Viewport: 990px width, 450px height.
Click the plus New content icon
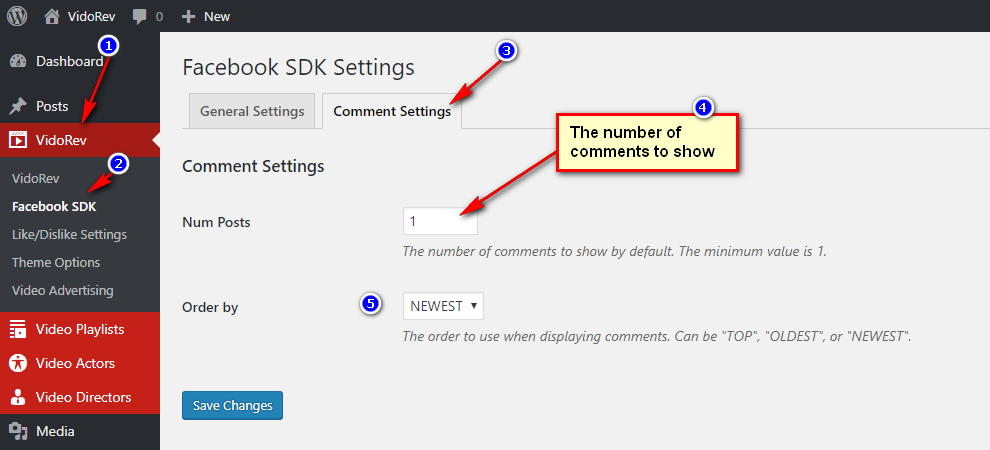tap(188, 17)
